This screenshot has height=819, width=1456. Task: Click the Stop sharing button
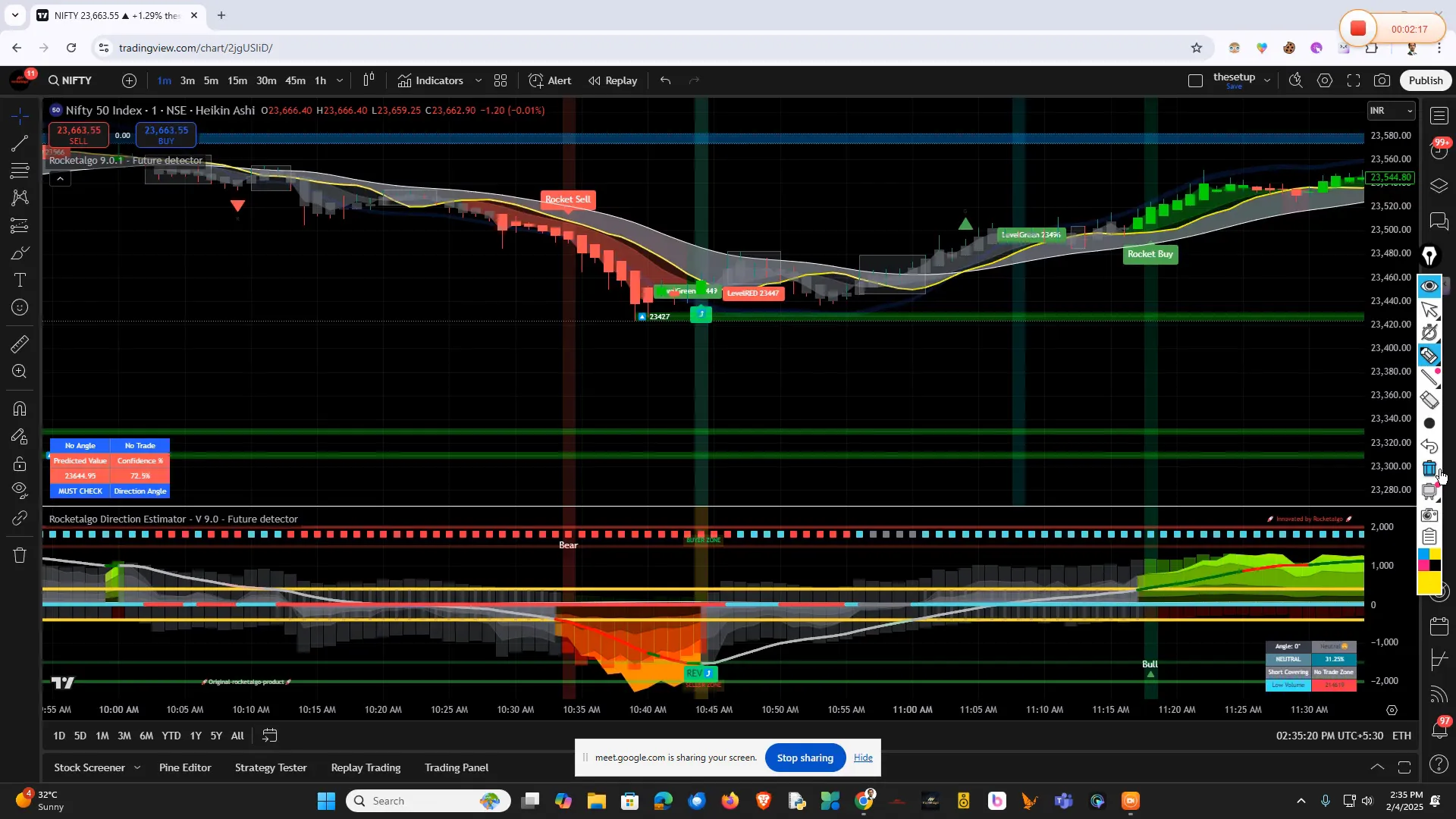(805, 757)
